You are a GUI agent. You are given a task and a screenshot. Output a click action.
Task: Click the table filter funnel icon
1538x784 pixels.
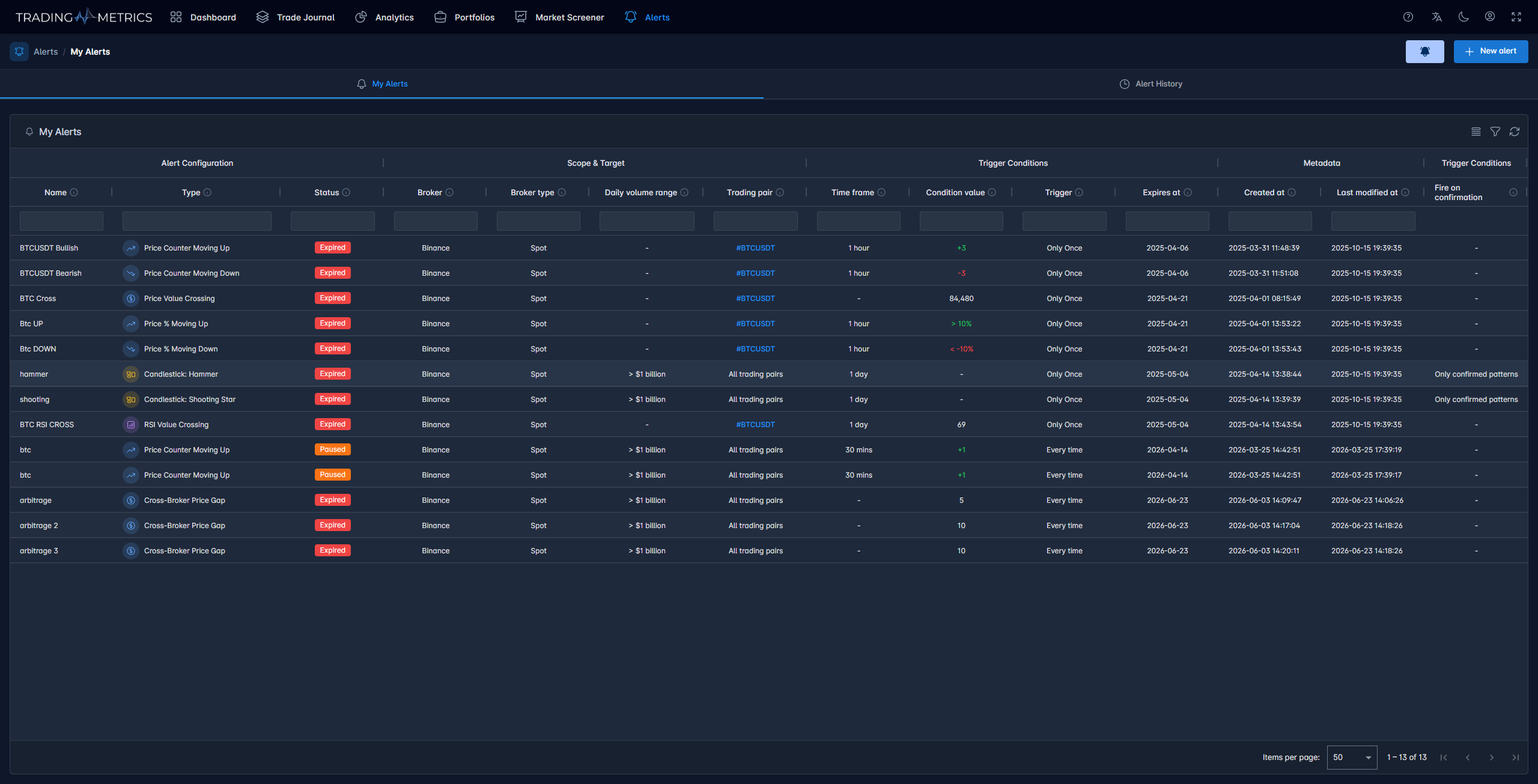point(1495,132)
